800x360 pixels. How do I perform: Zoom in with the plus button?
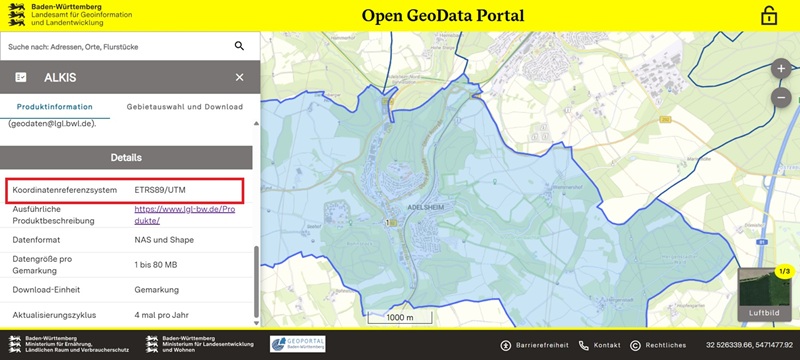pos(781,68)
